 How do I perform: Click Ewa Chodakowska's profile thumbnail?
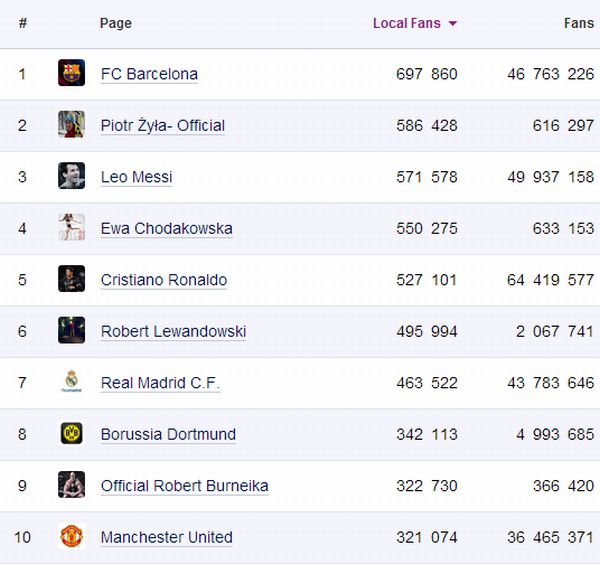click(71, 228)
